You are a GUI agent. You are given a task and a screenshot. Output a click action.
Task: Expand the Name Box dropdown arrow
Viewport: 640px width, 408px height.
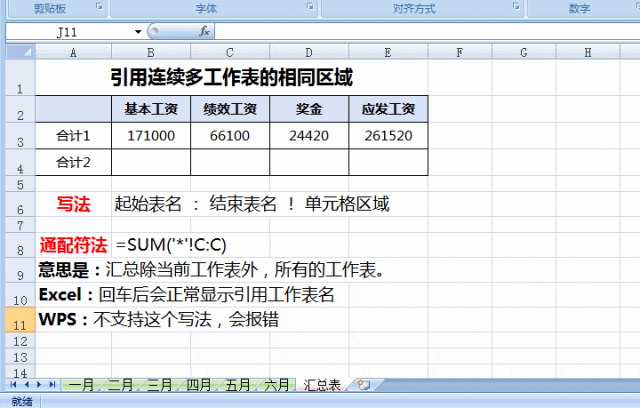coord(138,32)
